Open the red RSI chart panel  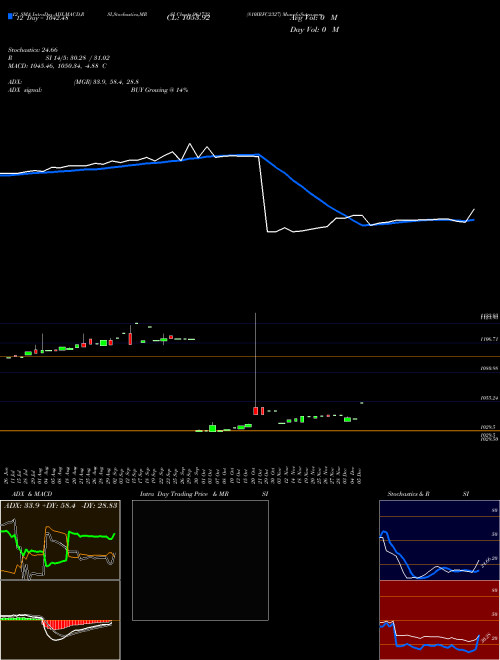pyautogui.click(x=439, y=620)
